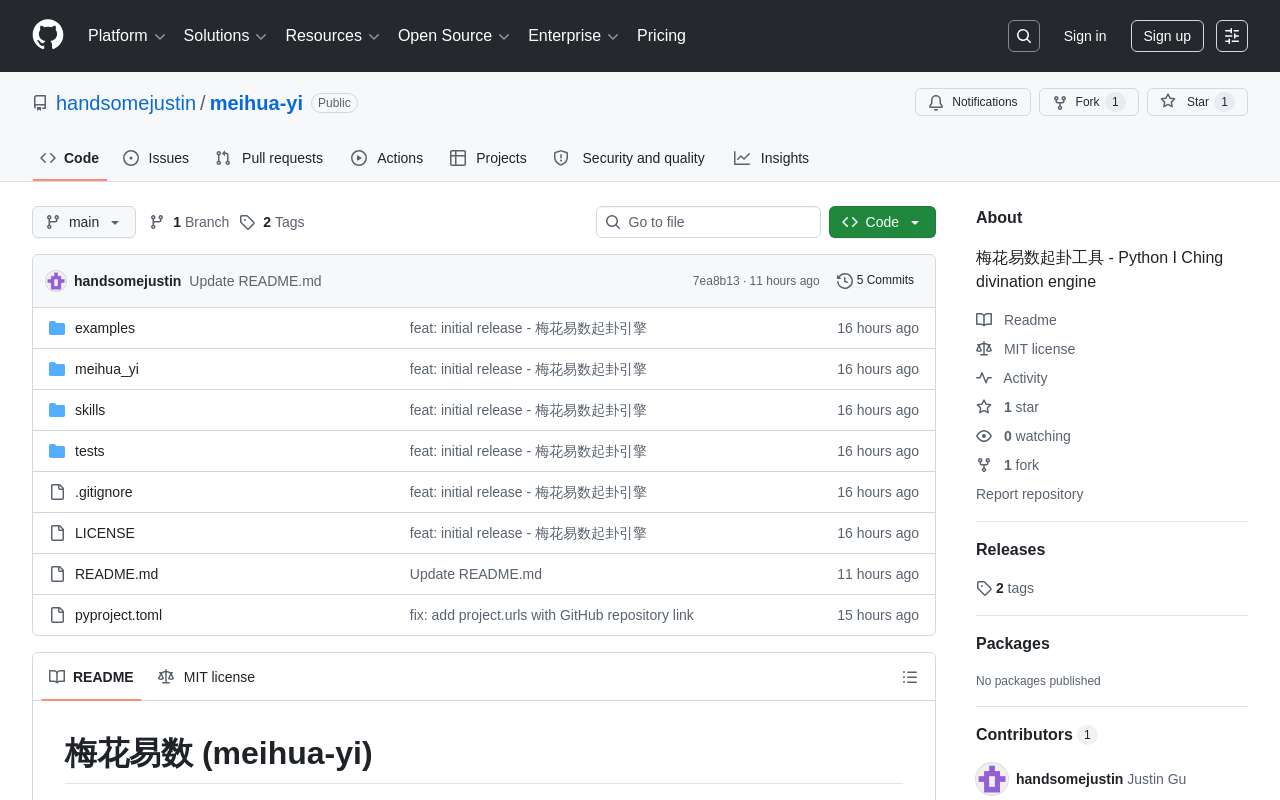
Task: Click the scale icon beside MIT license in About
Action: 984,349
